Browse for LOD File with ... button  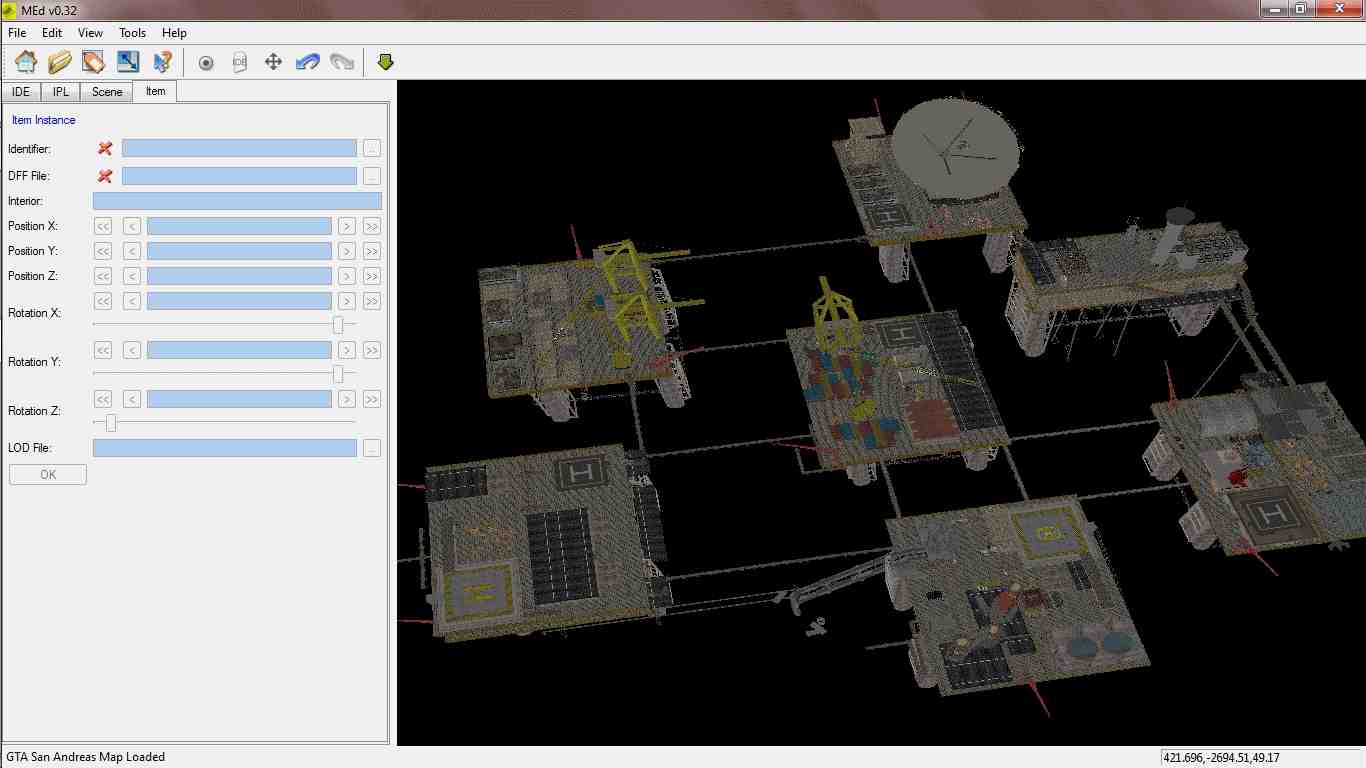pyautogui.click(x=372, y=448)
